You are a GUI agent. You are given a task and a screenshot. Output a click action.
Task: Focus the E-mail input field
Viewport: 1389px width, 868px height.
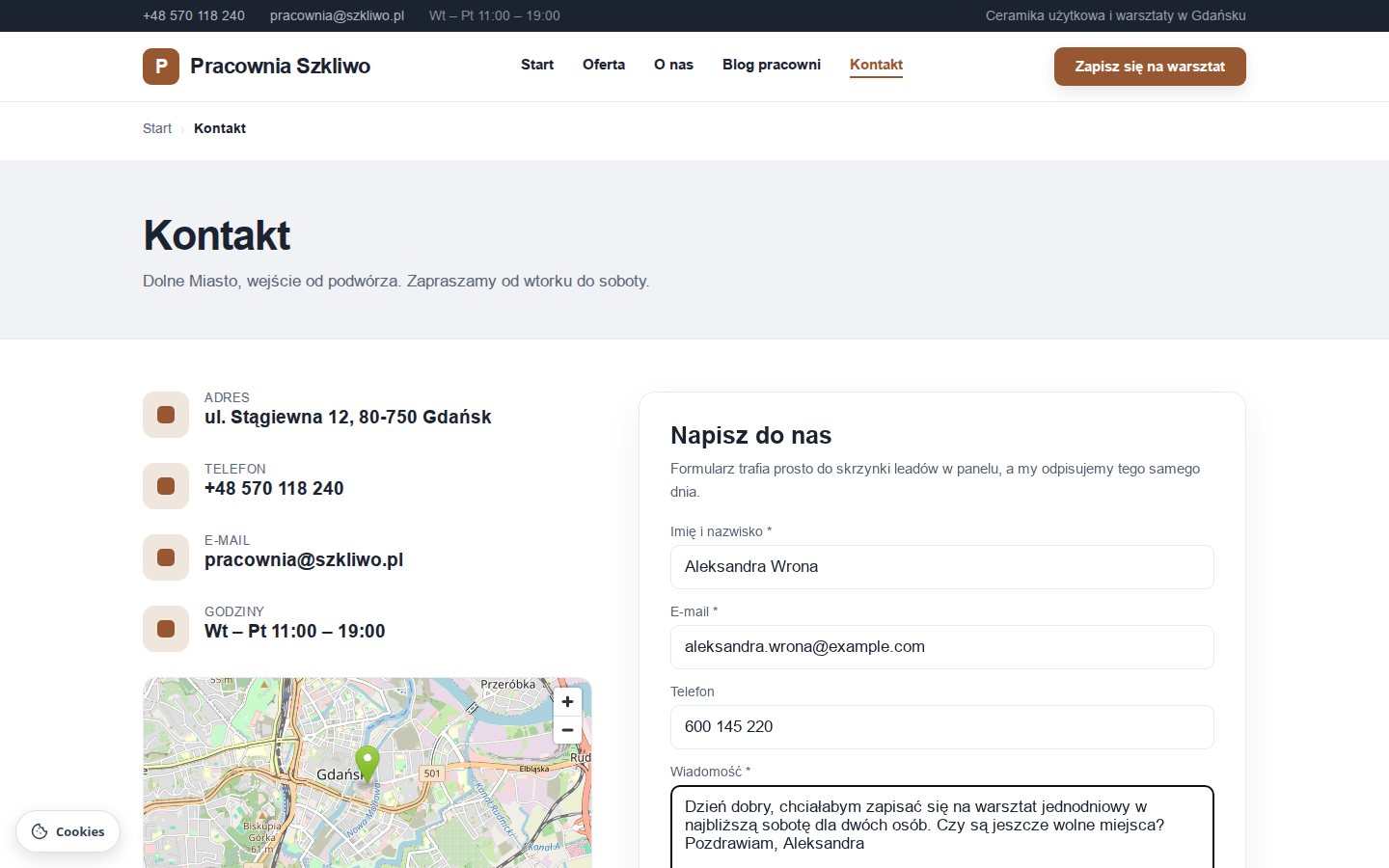[x=942, y=647]
